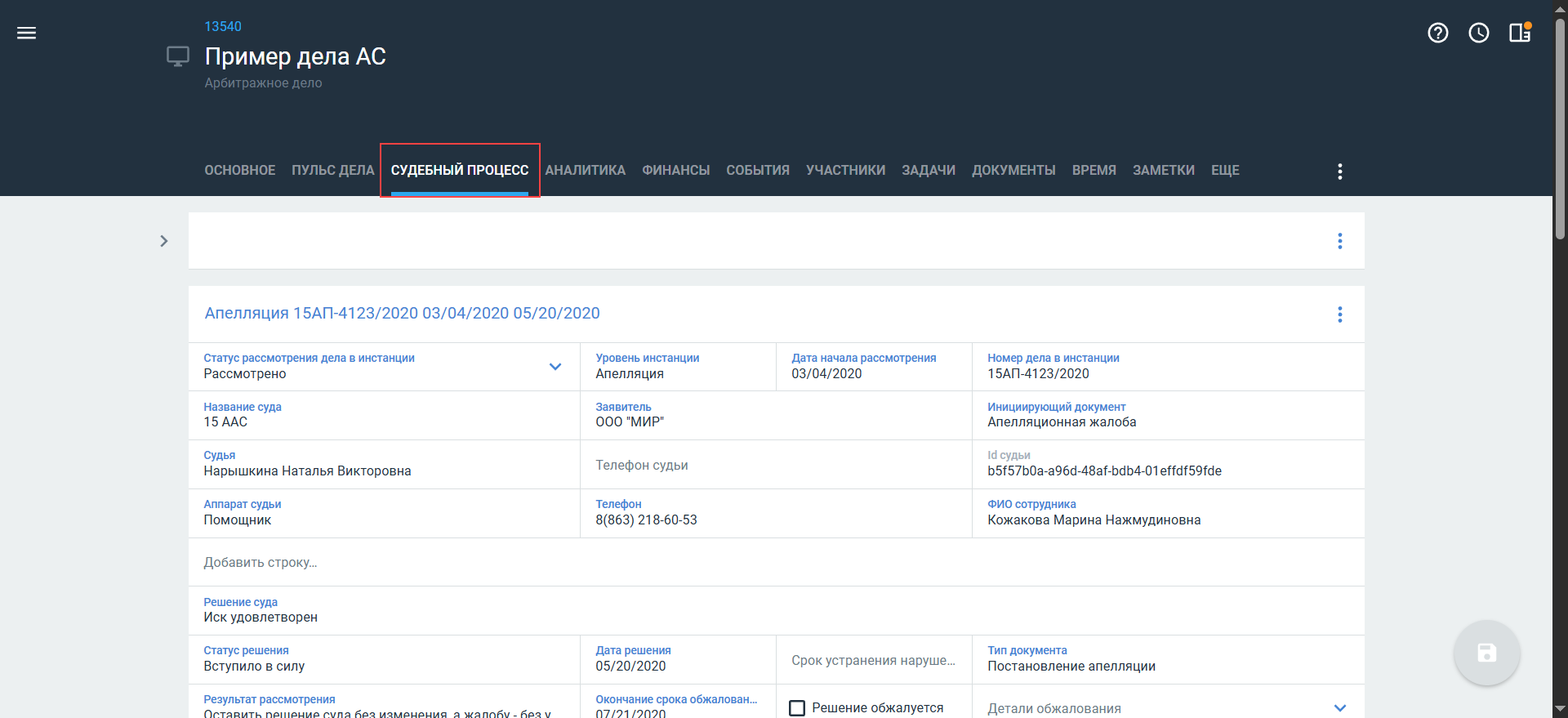Click the Апелляция 15АП-4123/2020 heading link

[402, 313]
